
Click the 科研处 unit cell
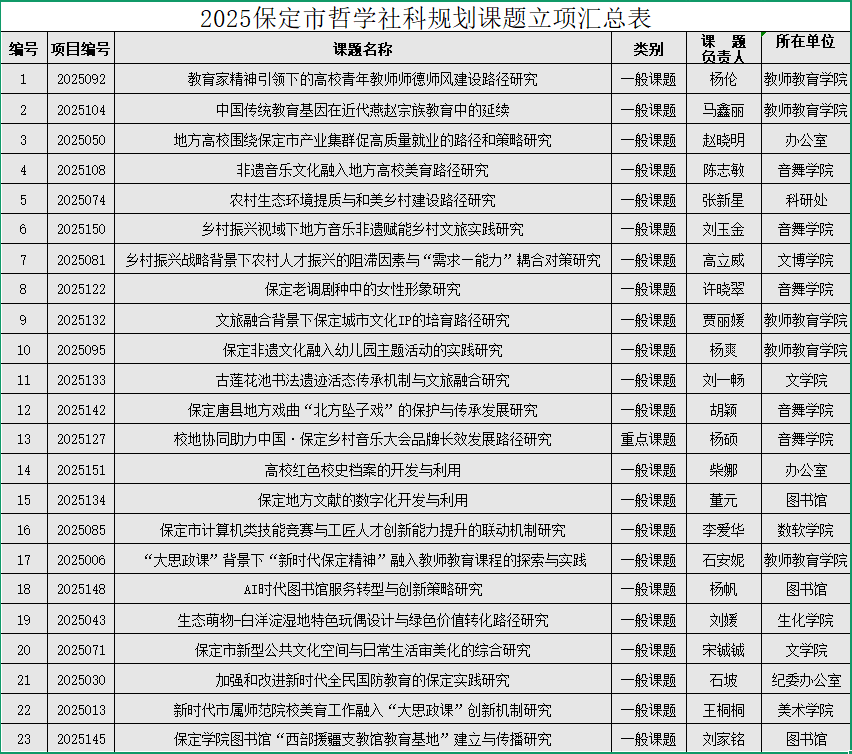coord(805,200)
